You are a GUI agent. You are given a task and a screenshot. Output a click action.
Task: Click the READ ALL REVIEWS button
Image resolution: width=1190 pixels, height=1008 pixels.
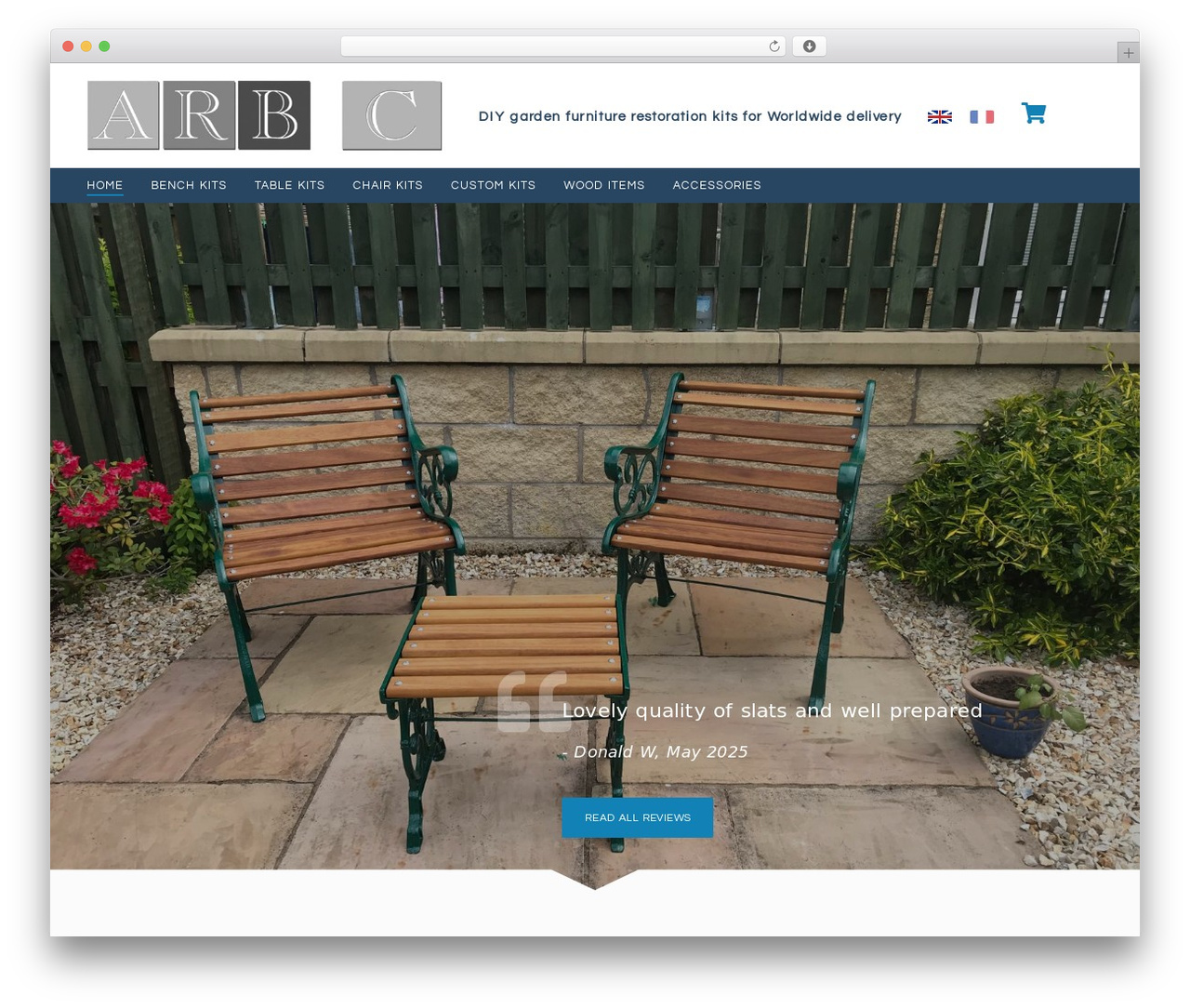click(638, 817)
